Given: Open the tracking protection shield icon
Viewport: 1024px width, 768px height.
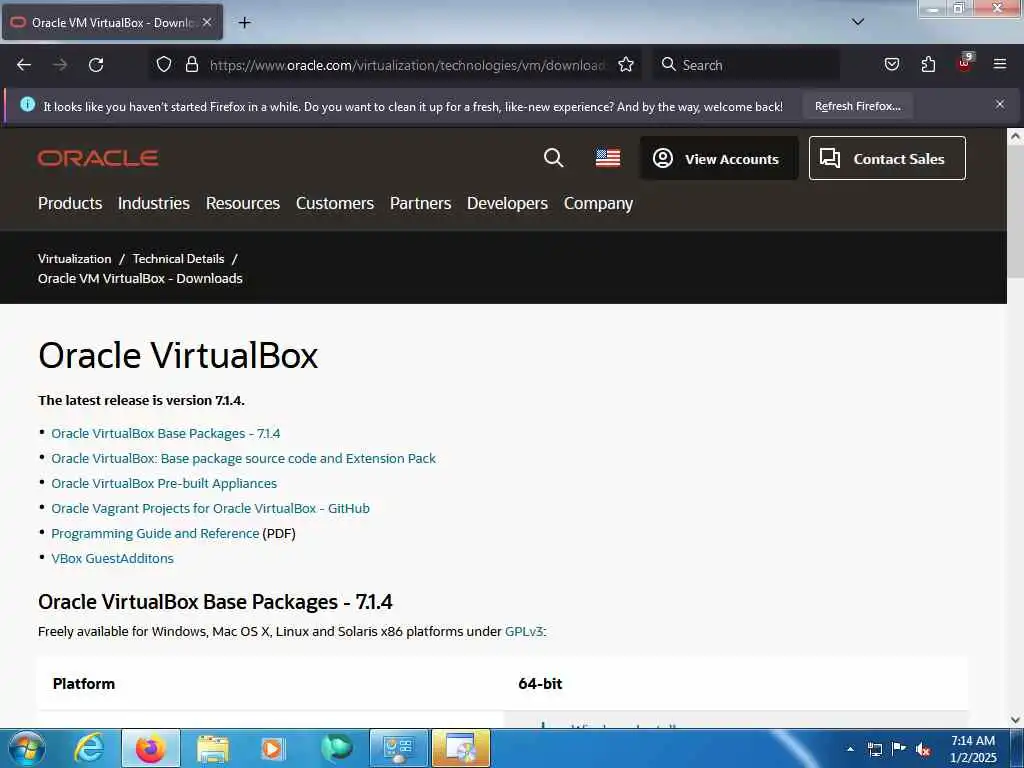Looking at the screenshot, I should coord(164,64).
